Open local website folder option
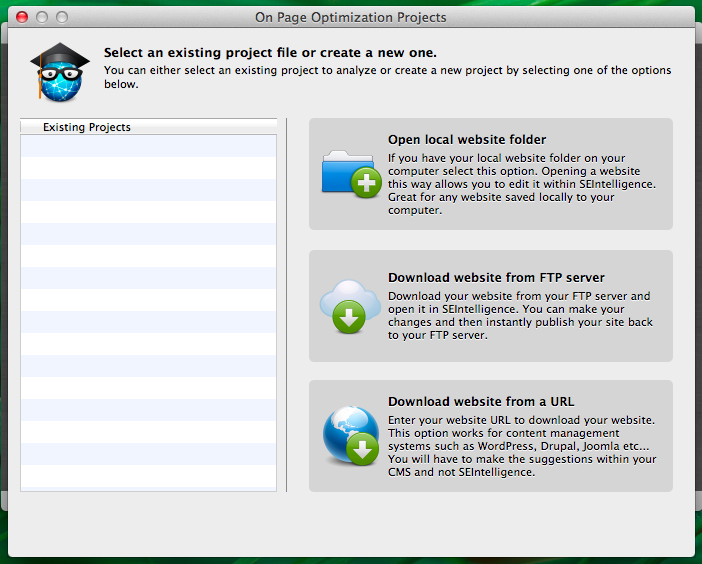The width and height of the screenshot is (702, 564). click(x=491, y=174)
